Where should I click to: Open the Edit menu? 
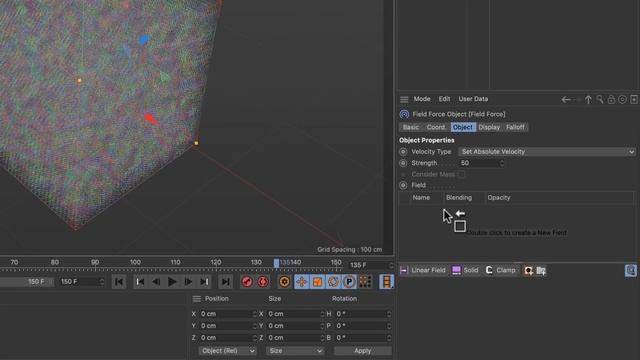point(444,99)
